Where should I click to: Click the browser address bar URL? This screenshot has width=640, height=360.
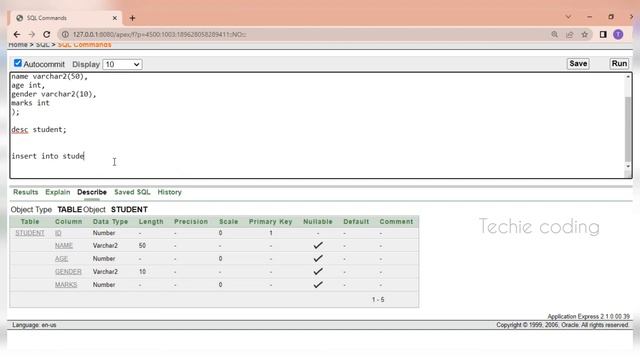(159, 35)
